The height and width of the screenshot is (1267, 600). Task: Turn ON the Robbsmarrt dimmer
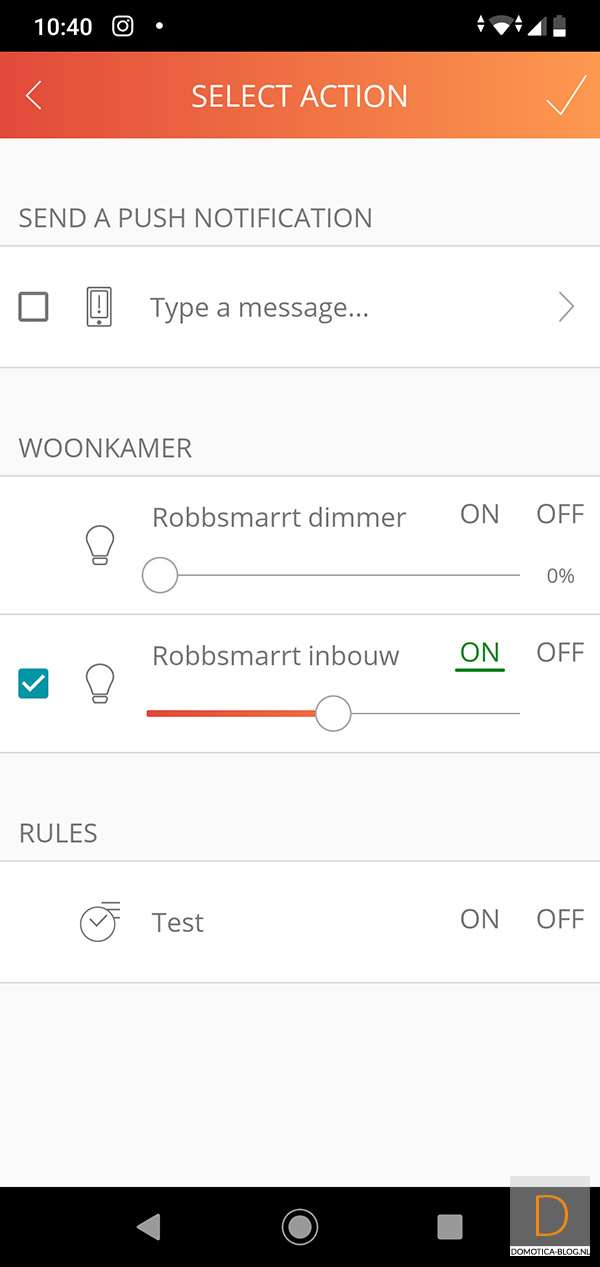(x=479, y=515)
